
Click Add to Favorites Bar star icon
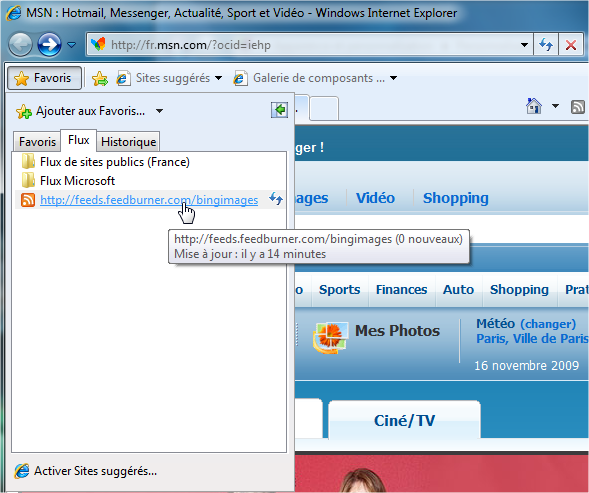click(100, 78)
